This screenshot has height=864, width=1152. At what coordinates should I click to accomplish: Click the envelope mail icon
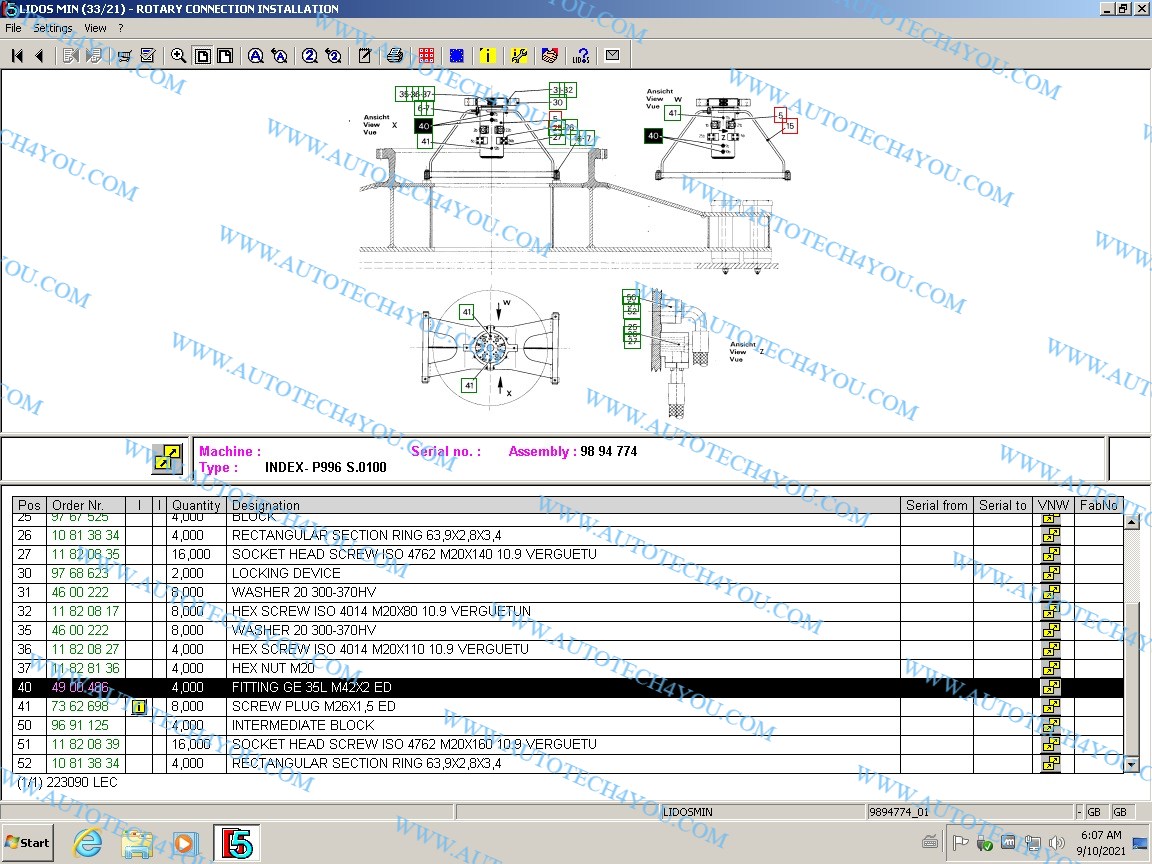[613, 56]
